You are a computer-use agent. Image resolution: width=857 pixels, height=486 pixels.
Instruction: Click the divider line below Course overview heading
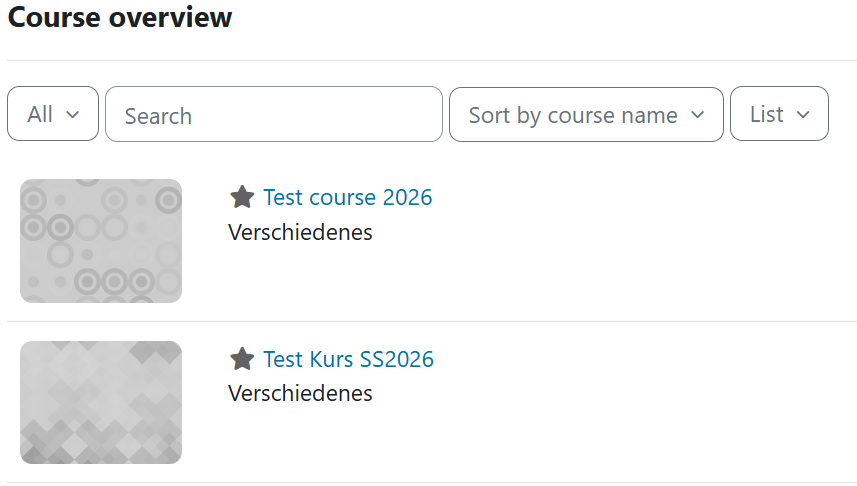tap(432, 60)
